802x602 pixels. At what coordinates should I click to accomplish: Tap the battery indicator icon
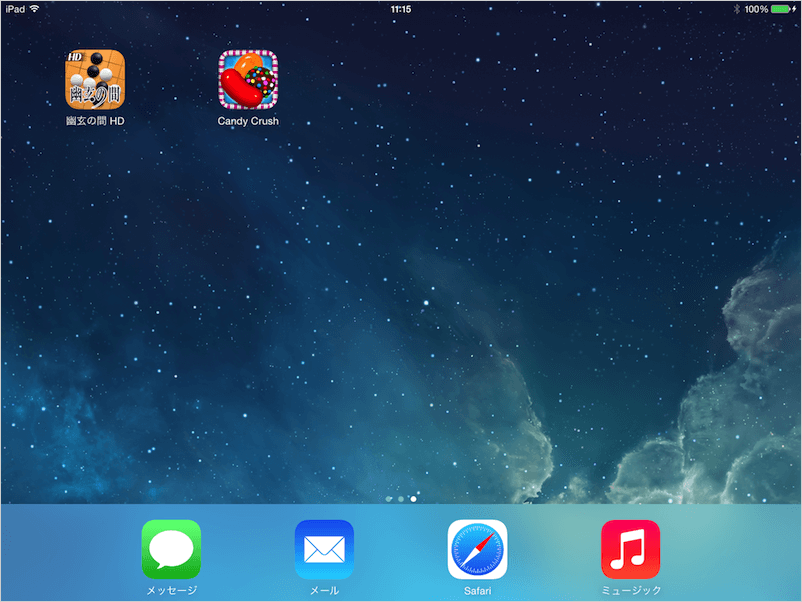pos(783,9)
